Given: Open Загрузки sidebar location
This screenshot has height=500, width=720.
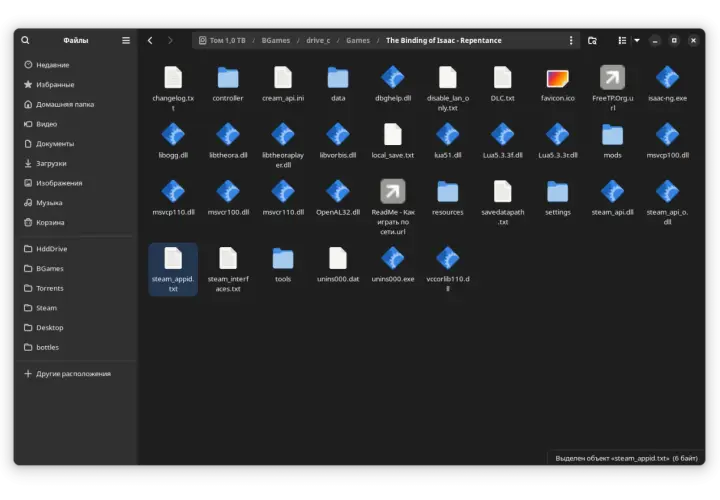Looking at the screenshot, I should pos(76,163).
